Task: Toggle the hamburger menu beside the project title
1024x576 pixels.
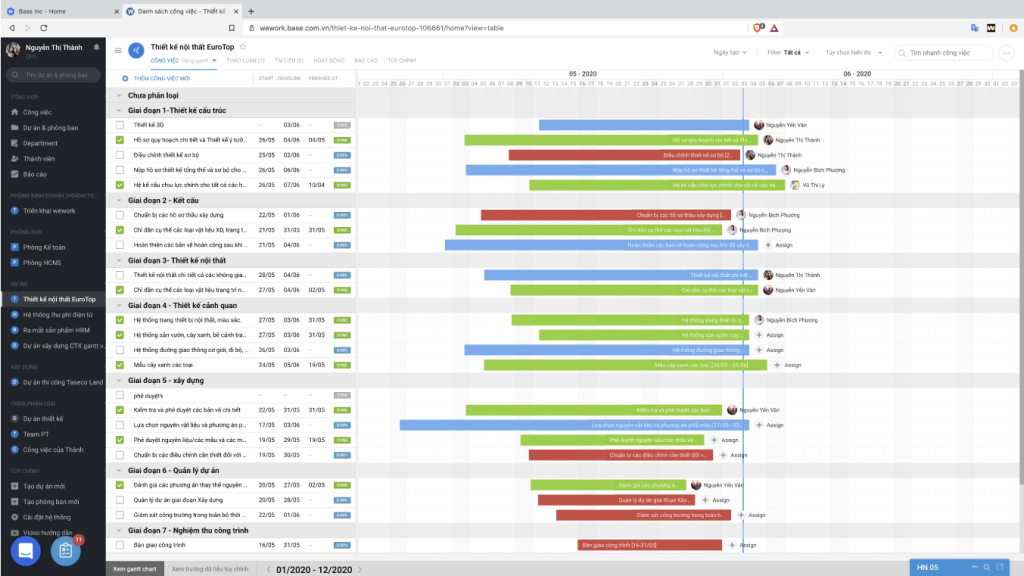Action: pyautogui.click(x=118, y=50)
